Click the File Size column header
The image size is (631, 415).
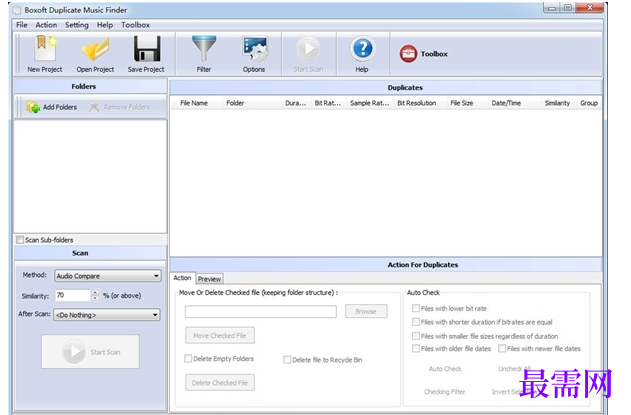[x=461, y=103]
